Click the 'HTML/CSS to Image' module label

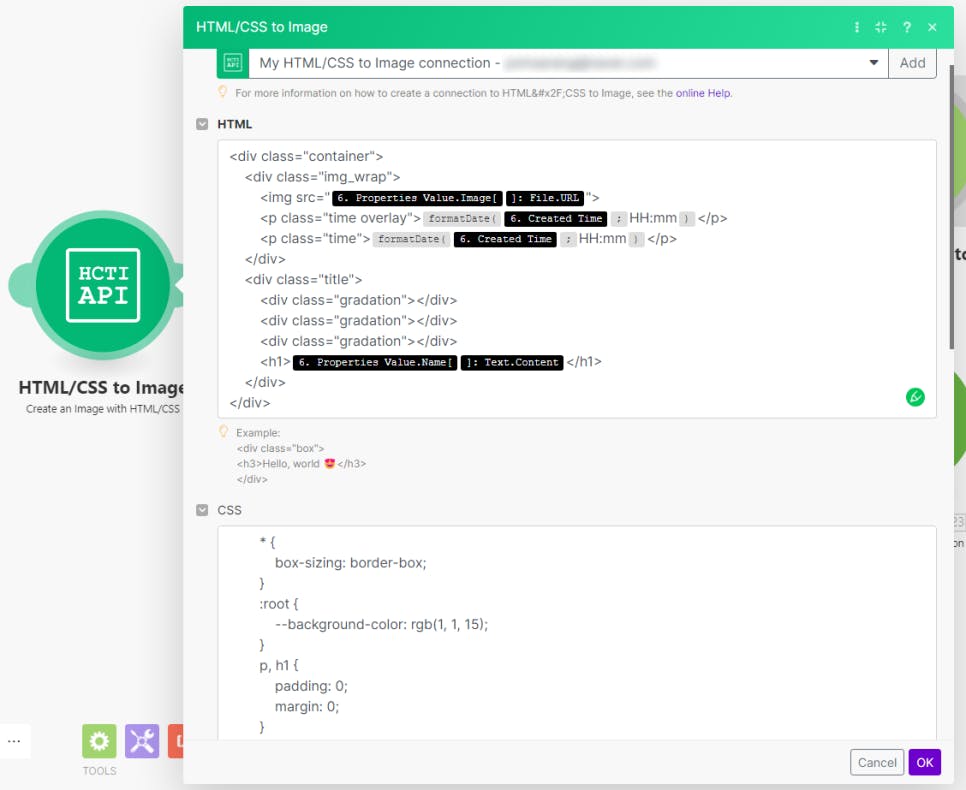(101, 387)
